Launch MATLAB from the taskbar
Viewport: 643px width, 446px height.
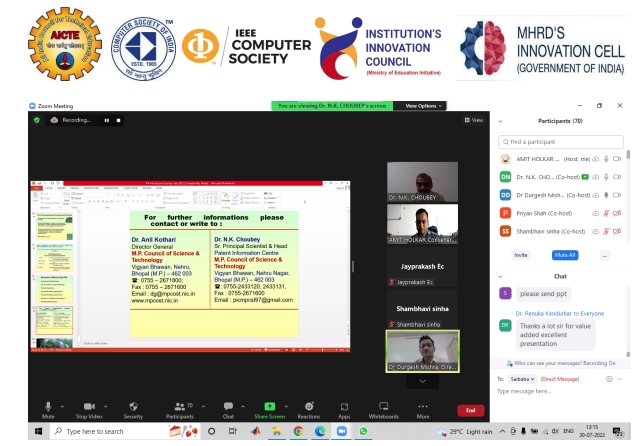pyautogui.click(x=255, y=431)
